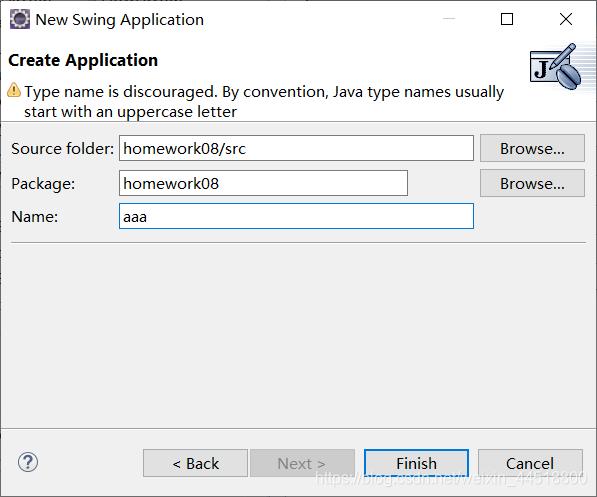Click the Name label
The image size is (597, 497).
(x=35, y=217)
